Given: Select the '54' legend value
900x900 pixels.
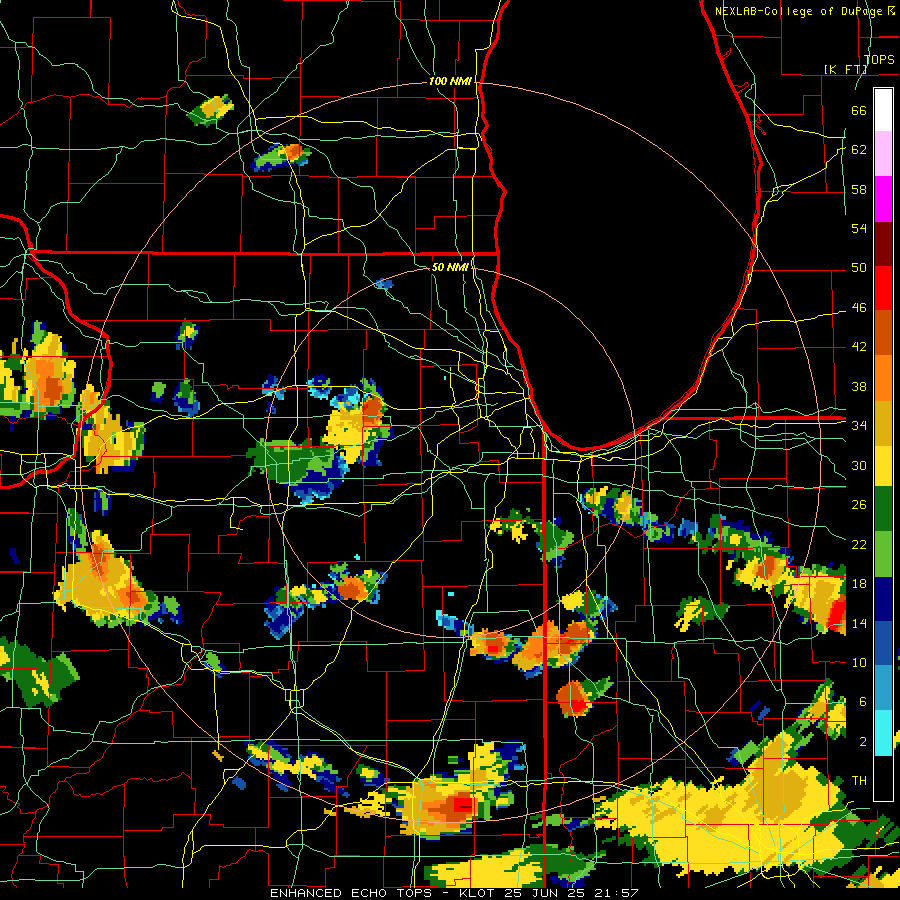Looking at the screenshot, I should tap(859, 228).
